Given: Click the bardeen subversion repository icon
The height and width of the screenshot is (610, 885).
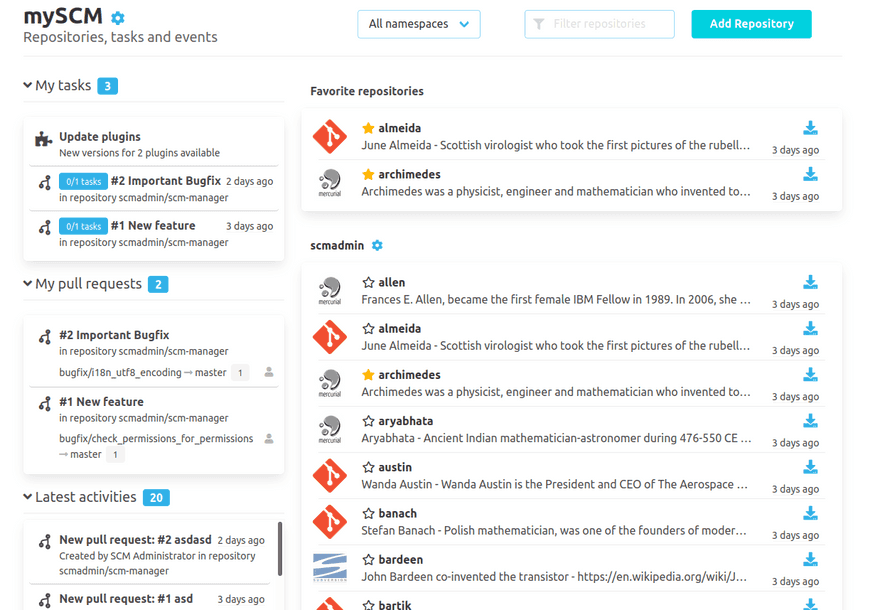Looking at the screenshot, I should (330, 567).
